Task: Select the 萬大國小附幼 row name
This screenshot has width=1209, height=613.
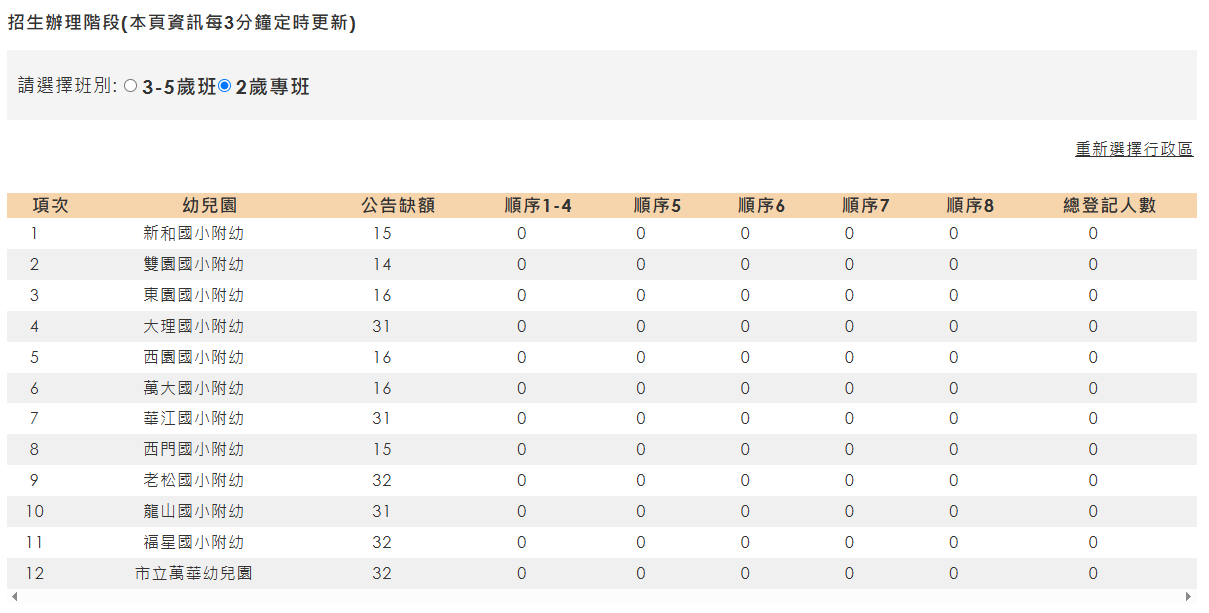Action: [x=193, y=388]
